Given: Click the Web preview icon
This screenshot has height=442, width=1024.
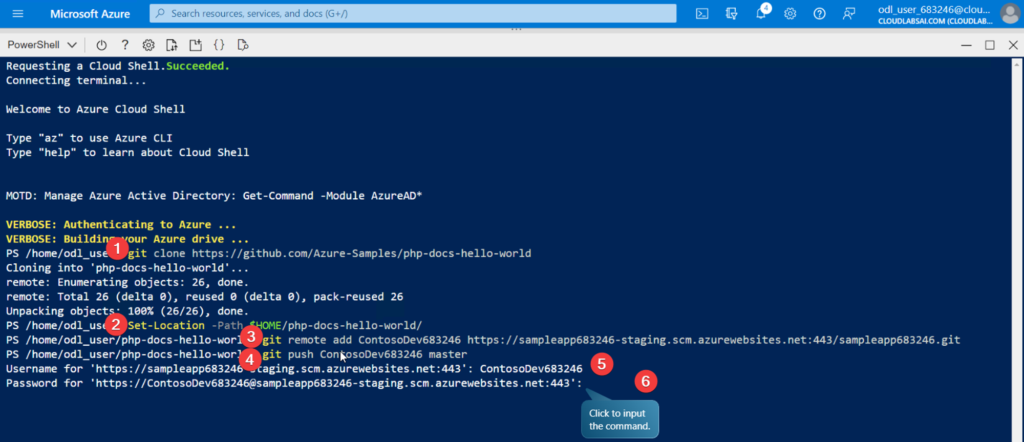Looking at the screenshot, I should (243, 45).
